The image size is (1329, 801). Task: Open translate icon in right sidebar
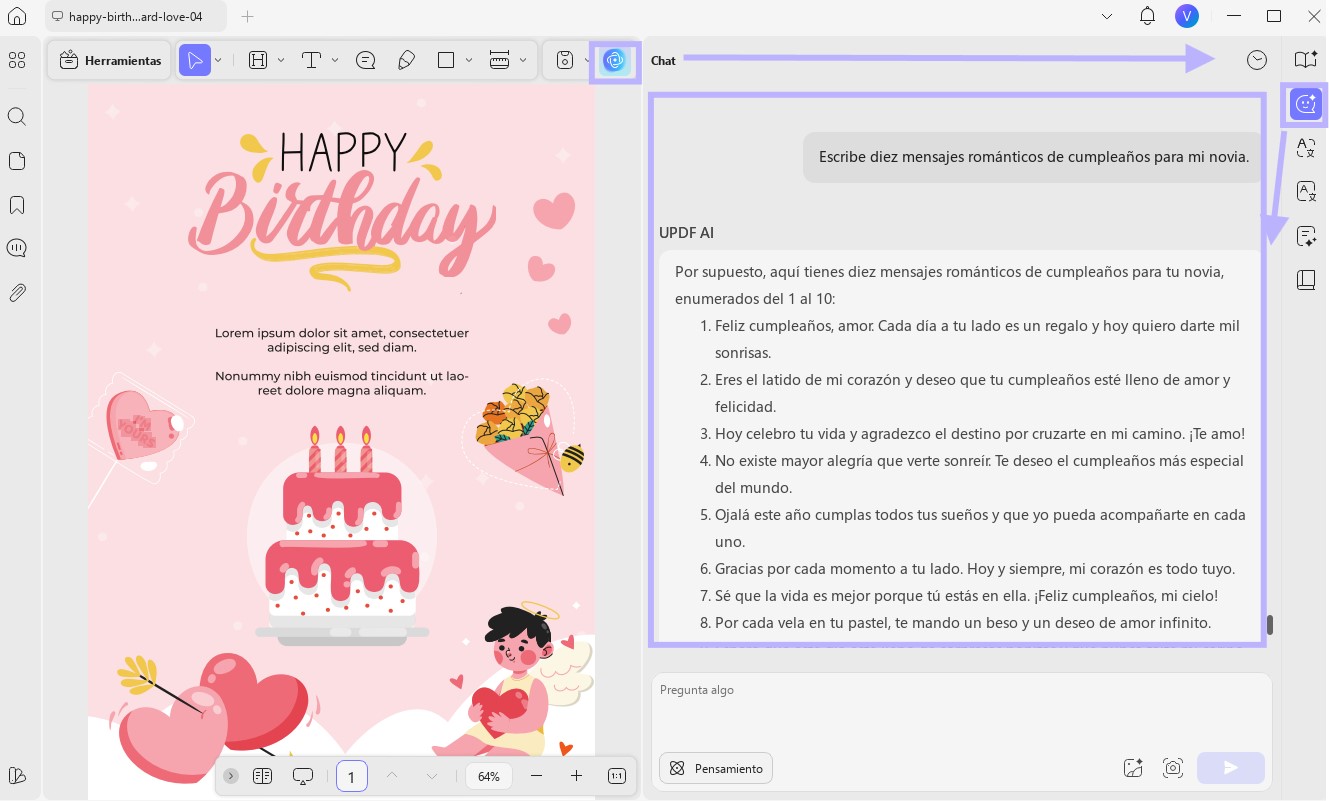point(1306,148)
